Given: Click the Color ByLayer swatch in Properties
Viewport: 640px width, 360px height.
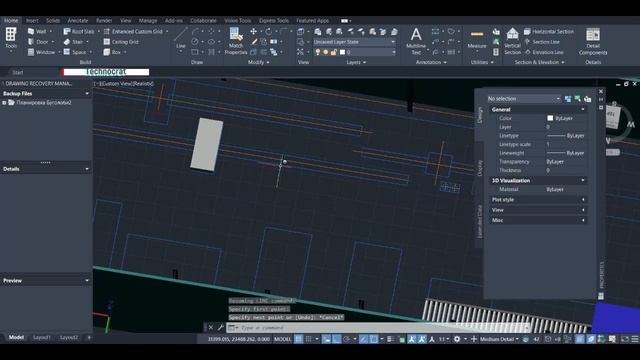Looking at the screenshot, I should 550,118.
